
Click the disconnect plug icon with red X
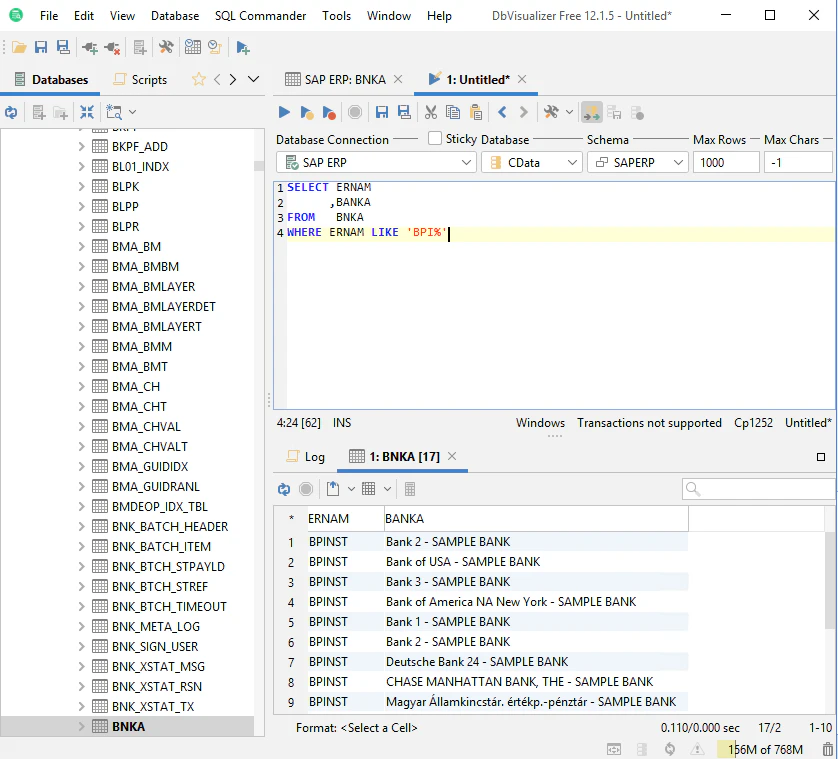point(112,48)
